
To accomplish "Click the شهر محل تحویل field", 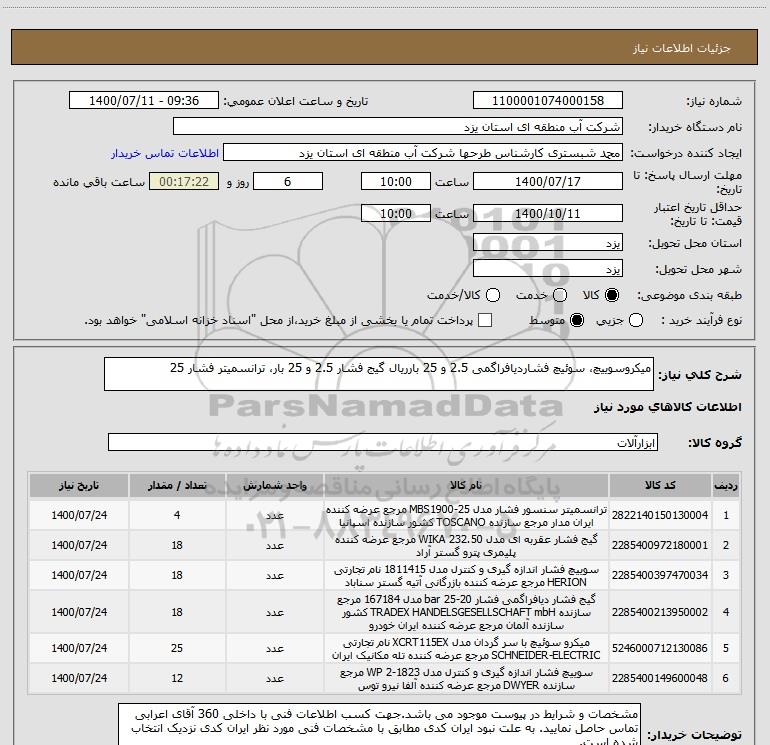I will click(x=548, y=268).
